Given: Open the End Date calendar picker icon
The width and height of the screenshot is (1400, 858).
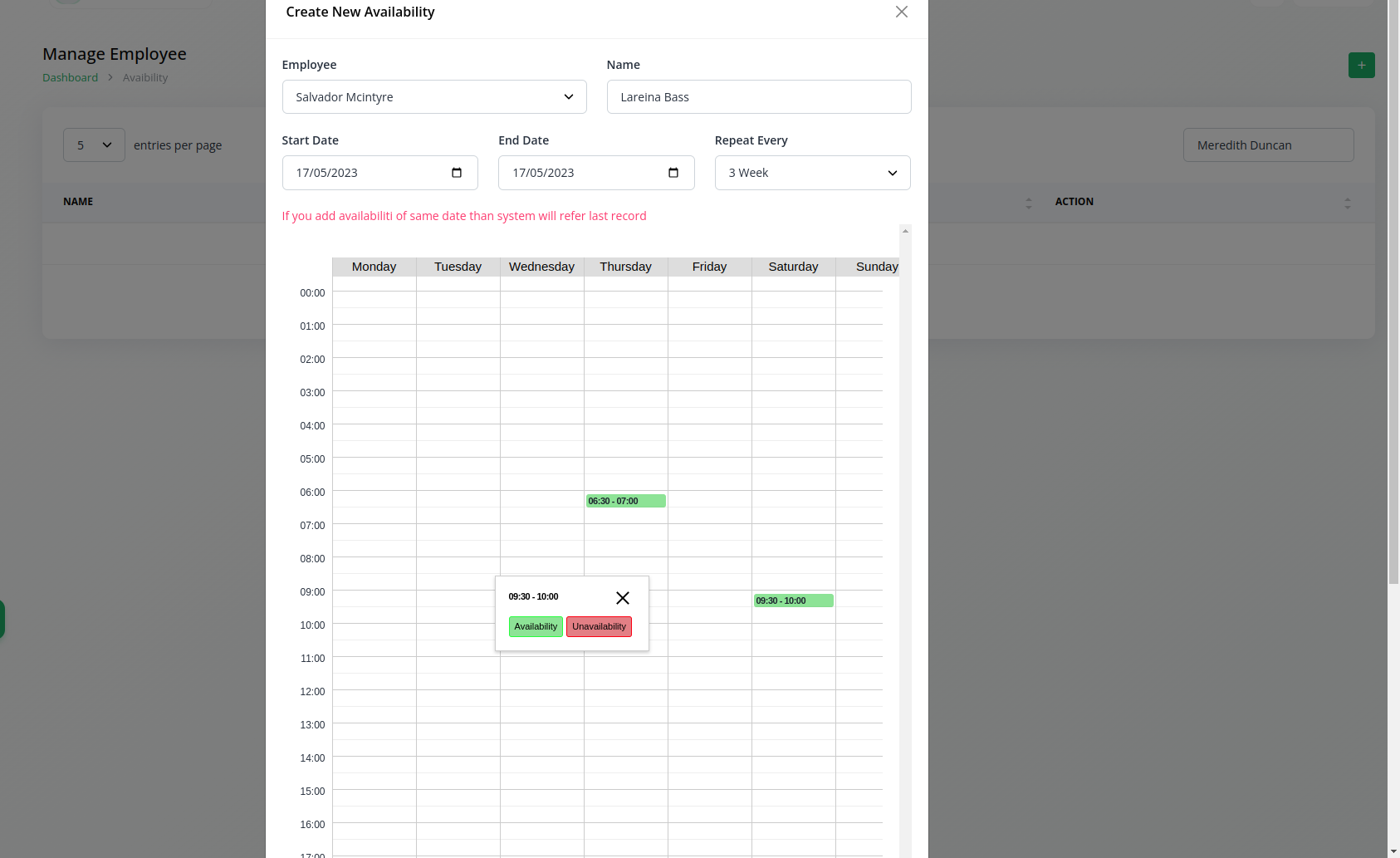Looking at the screenshot, I should 673,173.
